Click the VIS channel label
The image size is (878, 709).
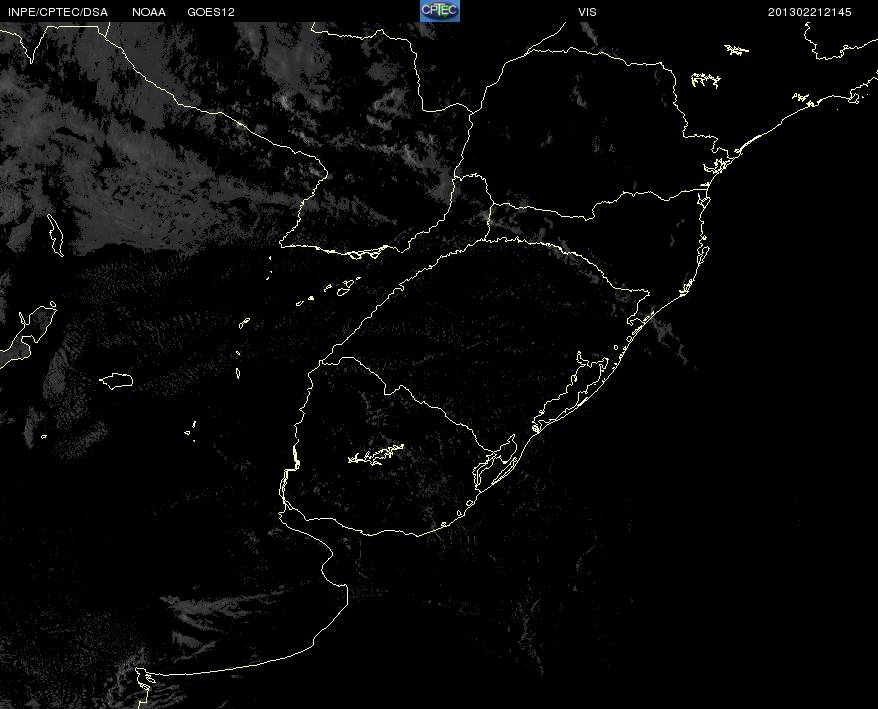pyautogui.click(x=587, y=12)
